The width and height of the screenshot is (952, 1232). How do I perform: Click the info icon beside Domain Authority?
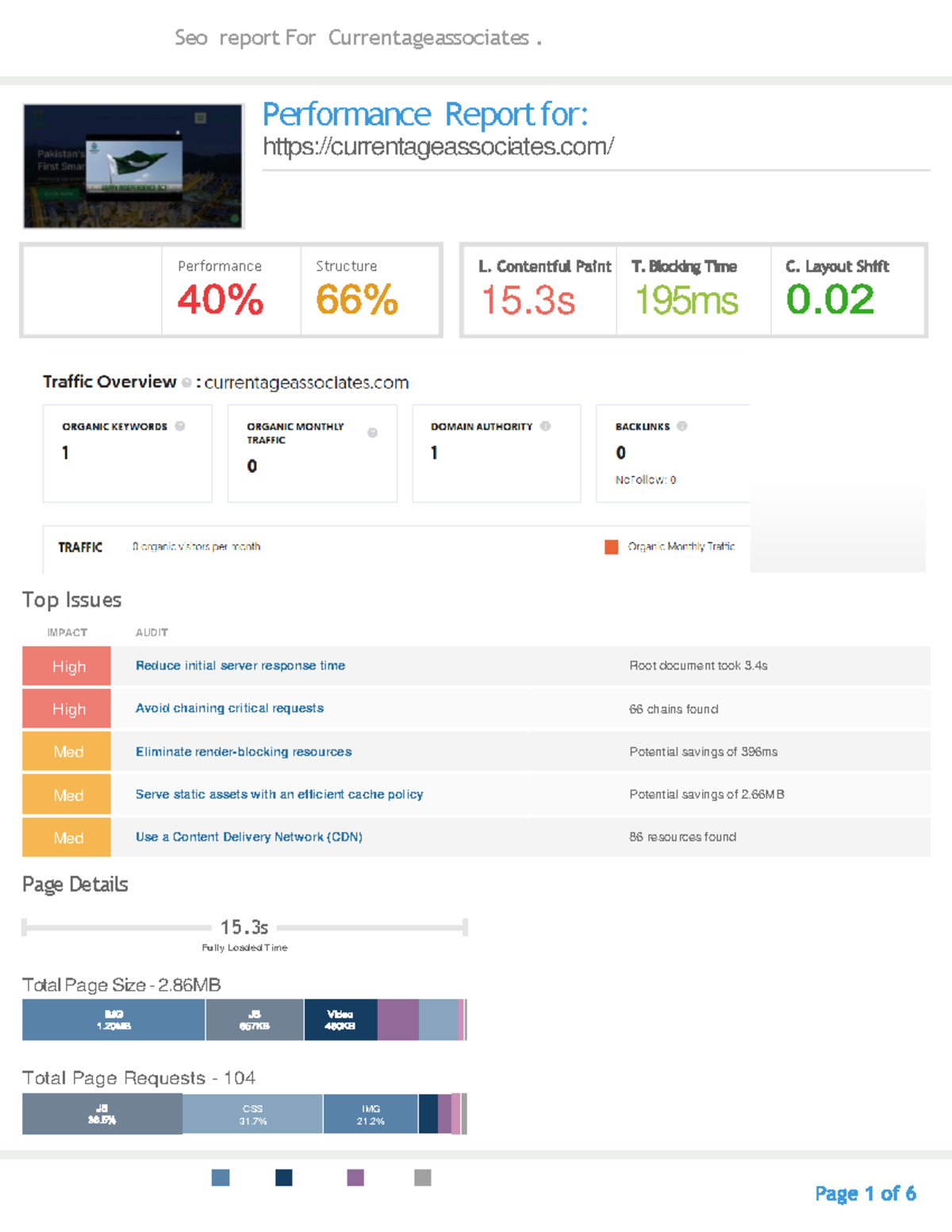pos(544,425)
